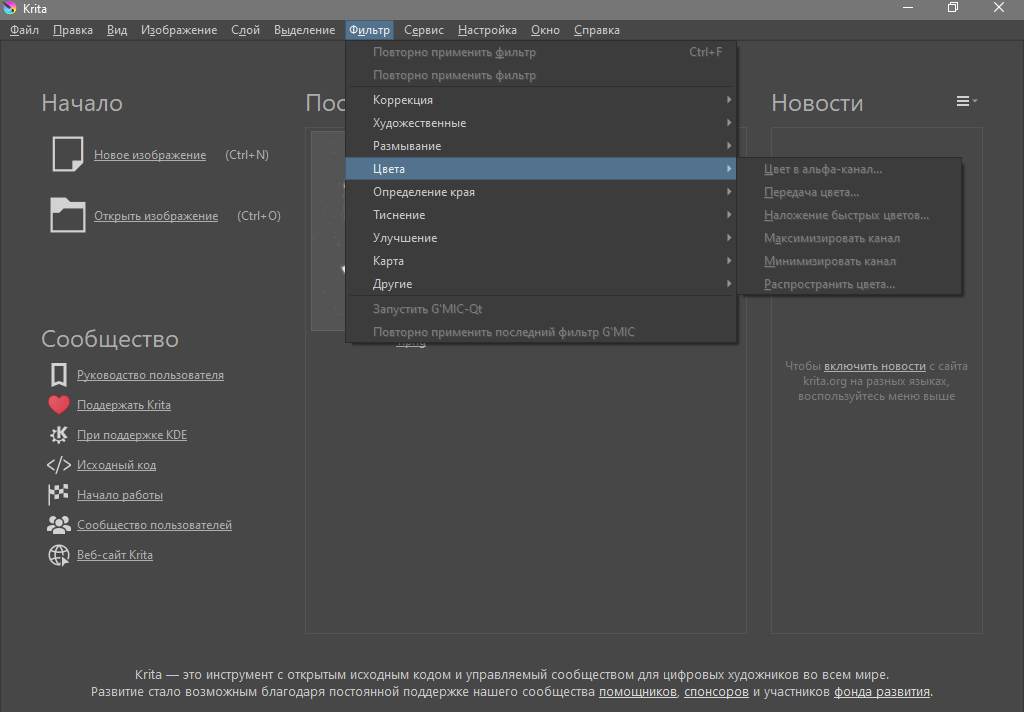Open Веб-сайт Krita link

pos(115,555)
